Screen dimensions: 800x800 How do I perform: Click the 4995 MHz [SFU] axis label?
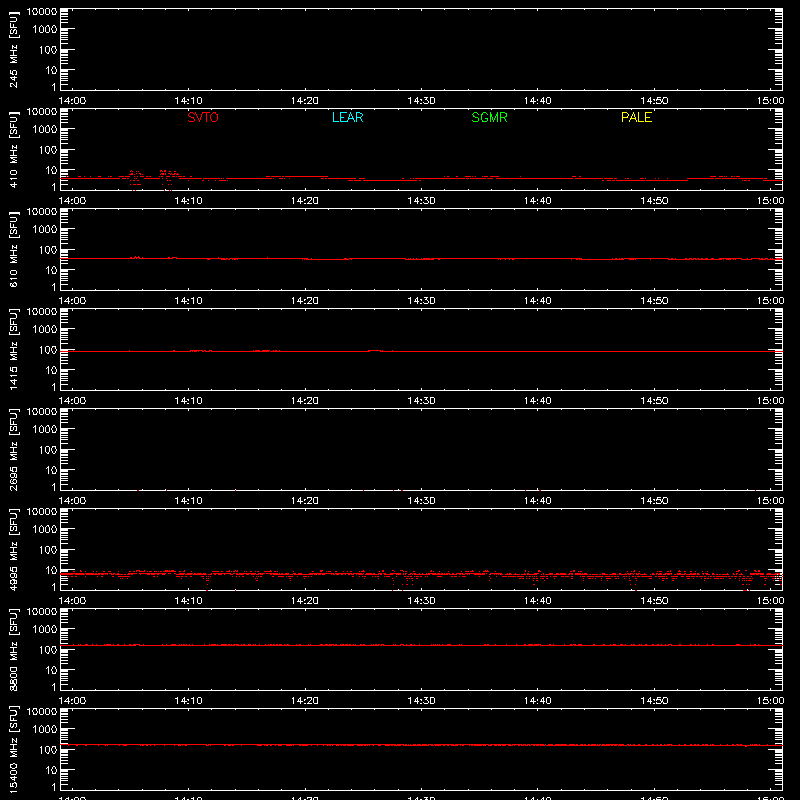[x=13, y=549]
